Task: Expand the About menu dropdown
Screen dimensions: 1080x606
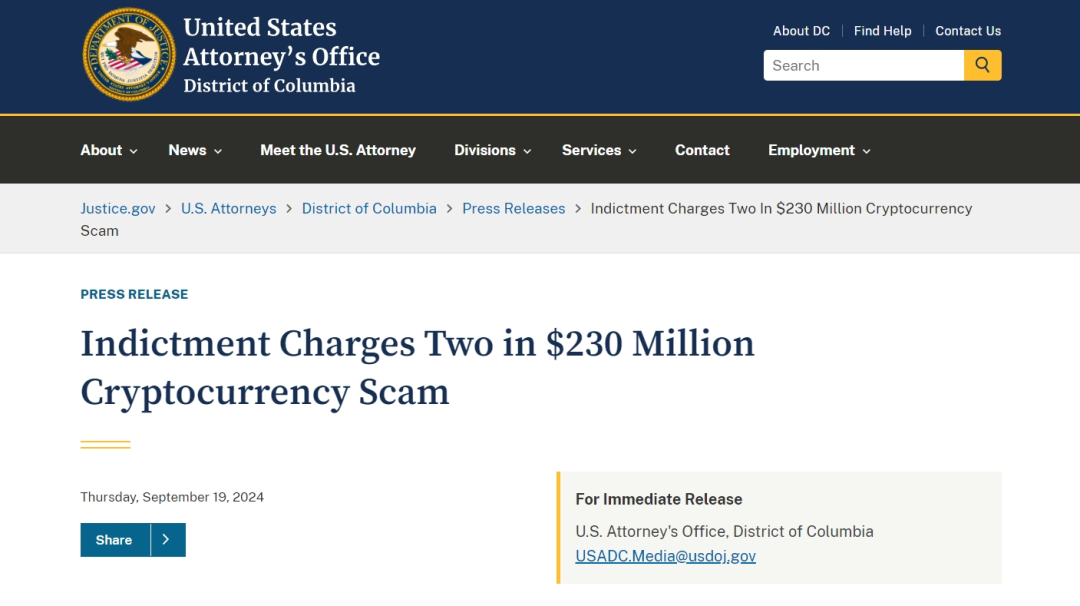Action: [109, 150]
